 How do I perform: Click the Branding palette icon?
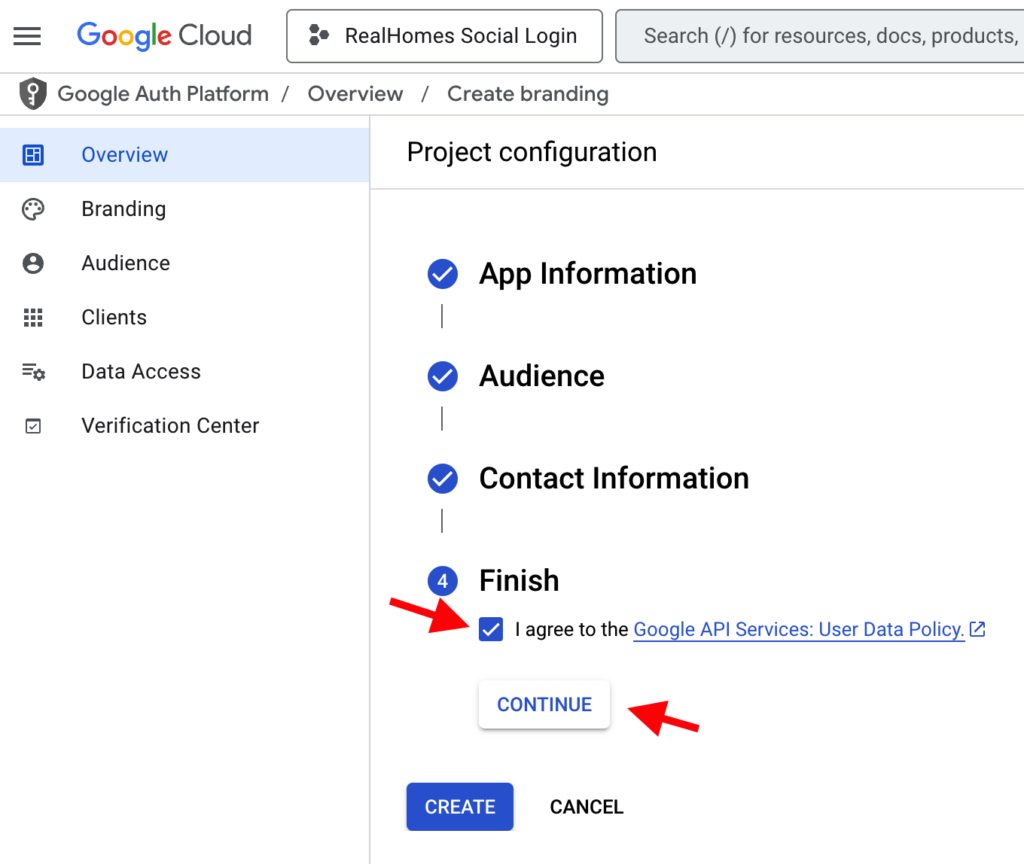pyautogui.click(x=33, y=209)
